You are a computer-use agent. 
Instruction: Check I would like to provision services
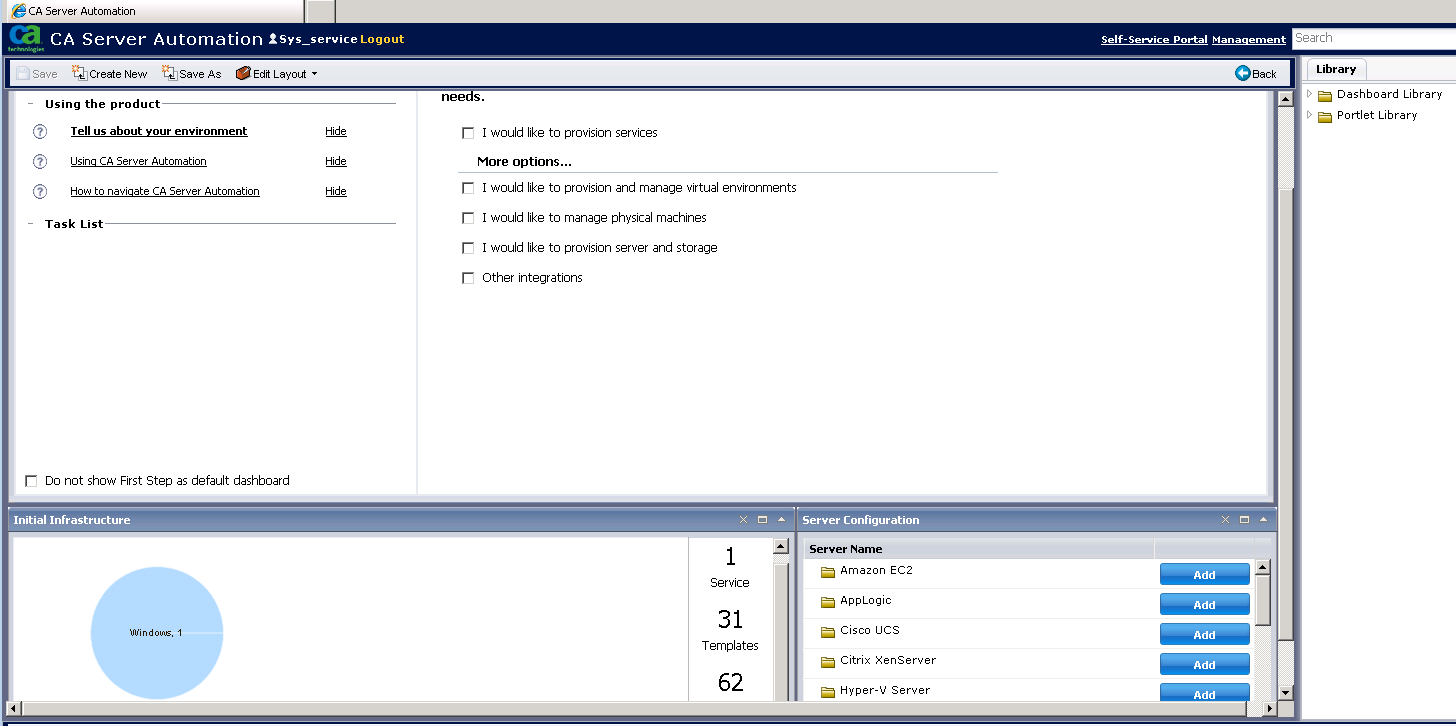pyautogui.click(x=468, y=133)
